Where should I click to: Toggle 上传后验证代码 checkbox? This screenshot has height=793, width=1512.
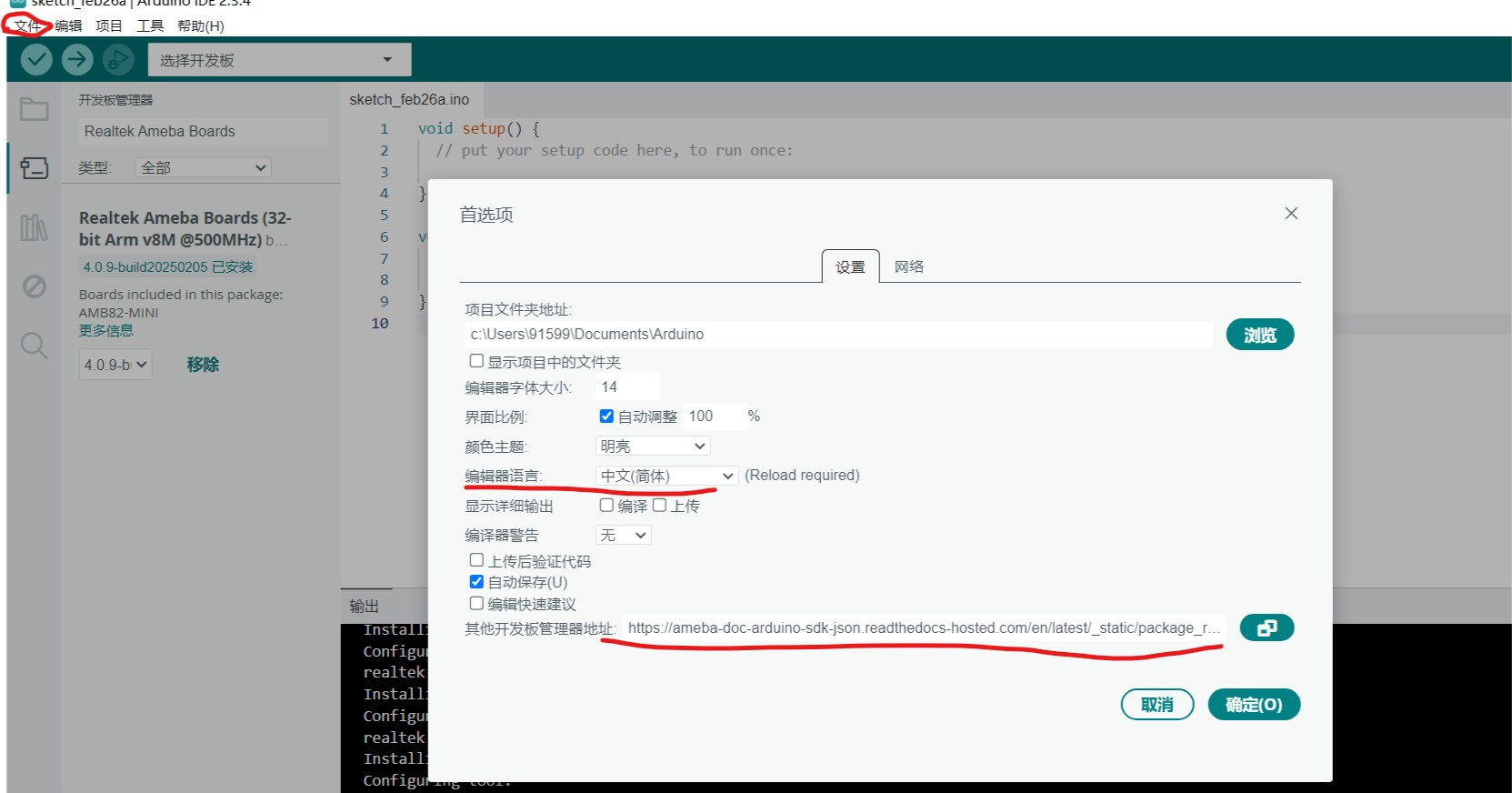[x=476, y=560]
